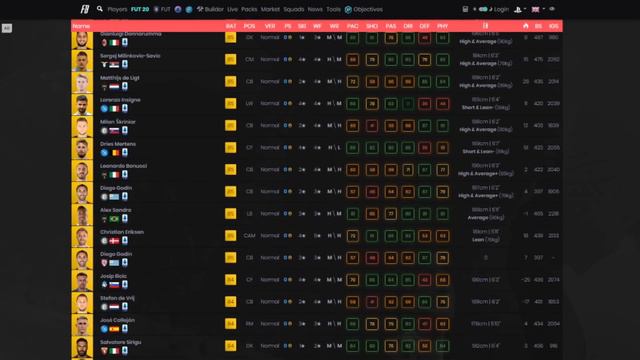
Task: Click Salvatore Sirigu's Torino club badge
Action: pyautogui.click(x=104, y=351)
